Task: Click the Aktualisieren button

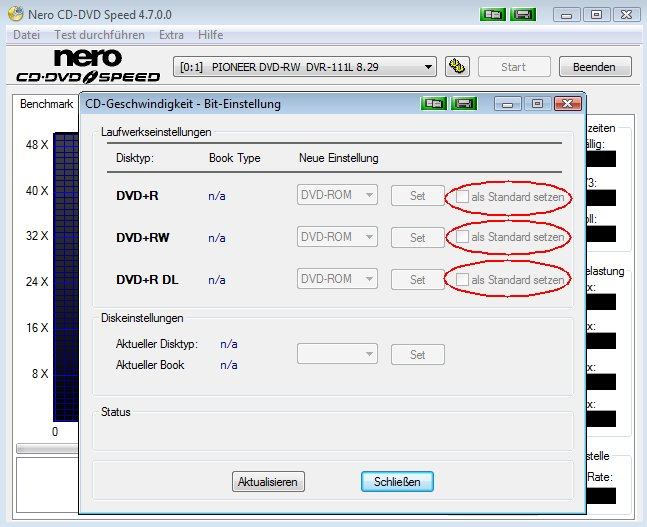Action: click(x=268, y=482)
